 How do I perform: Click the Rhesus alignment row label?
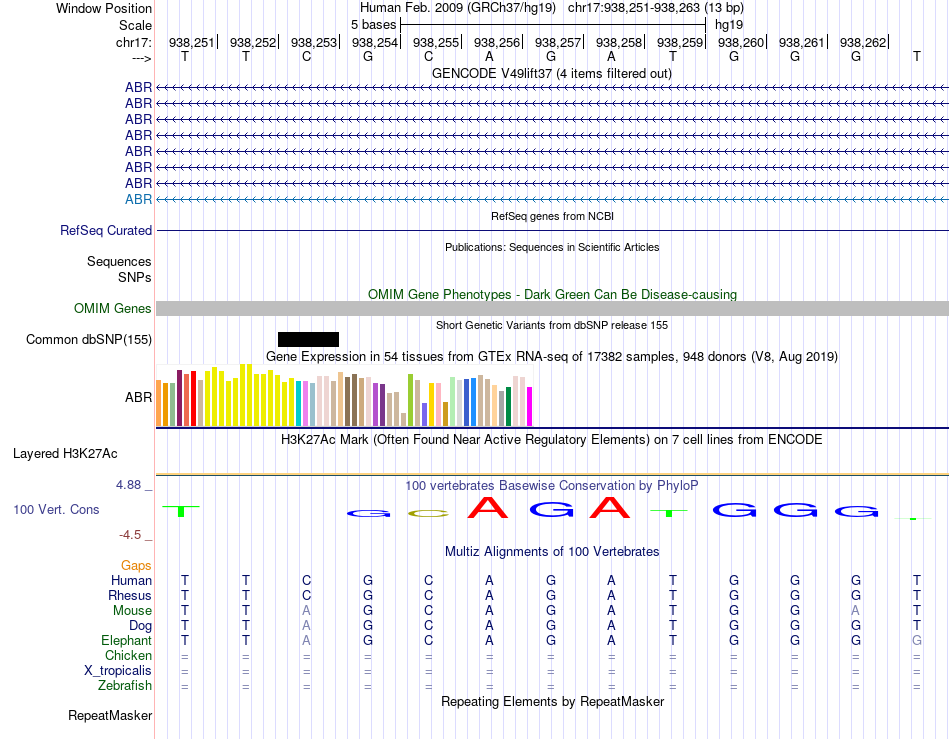(x=130, y=595)
